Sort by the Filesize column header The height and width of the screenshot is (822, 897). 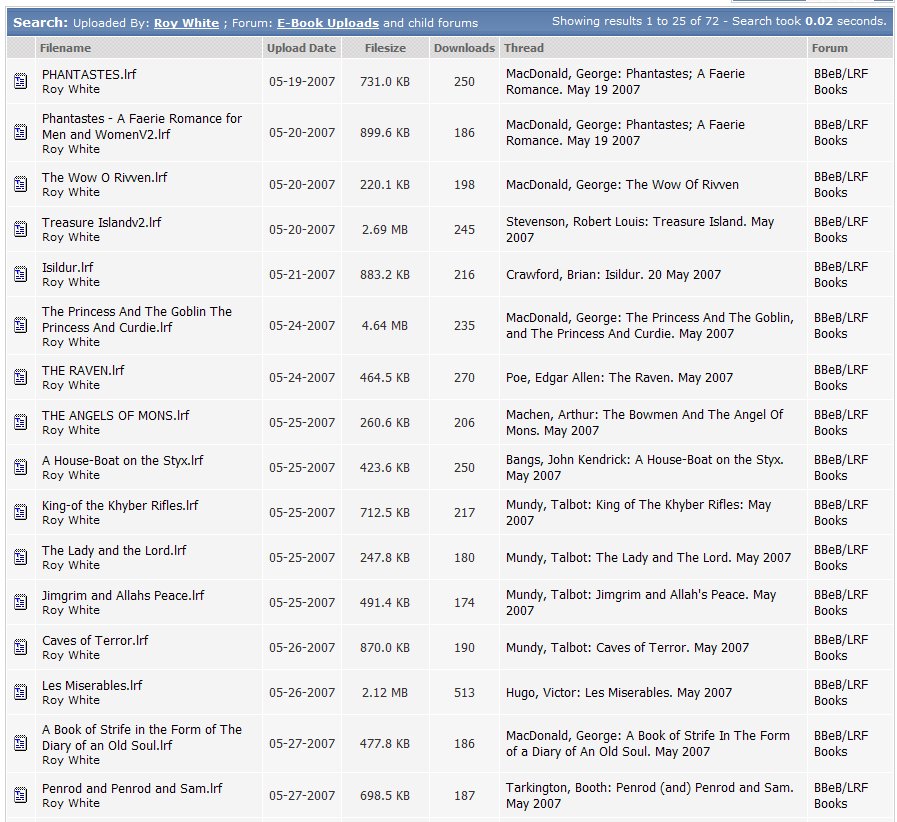click(x=385, y=48)
